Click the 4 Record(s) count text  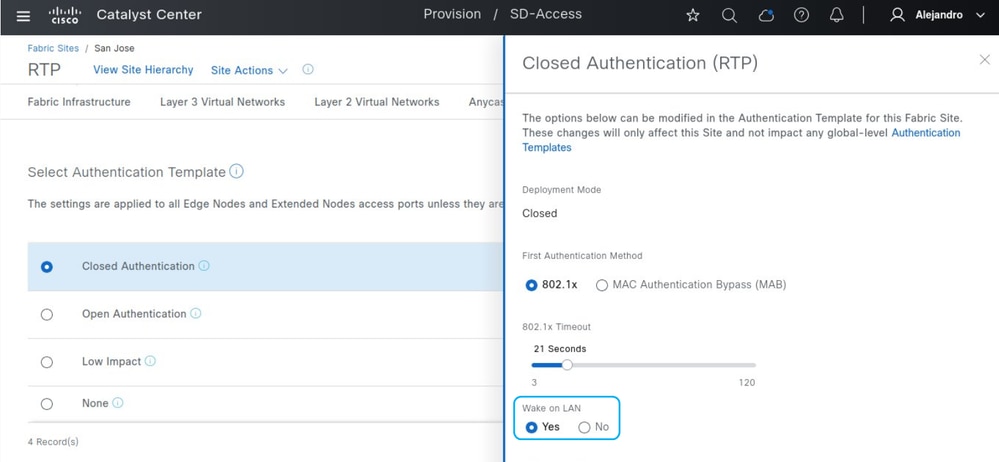click(54, 442)
